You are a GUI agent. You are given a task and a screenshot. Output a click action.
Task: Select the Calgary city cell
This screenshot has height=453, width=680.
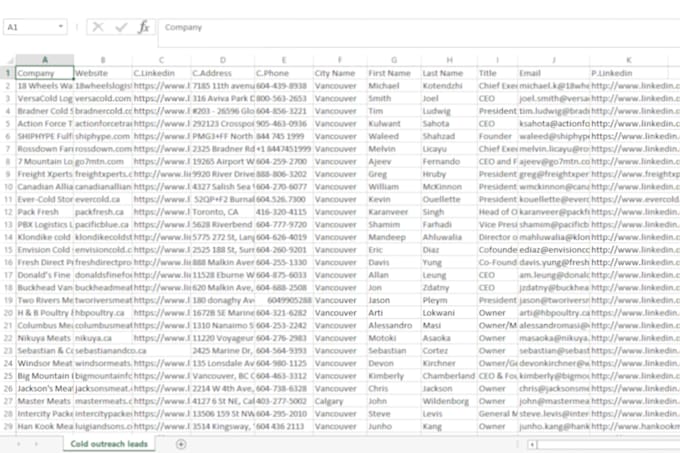[x=340, y=401]
